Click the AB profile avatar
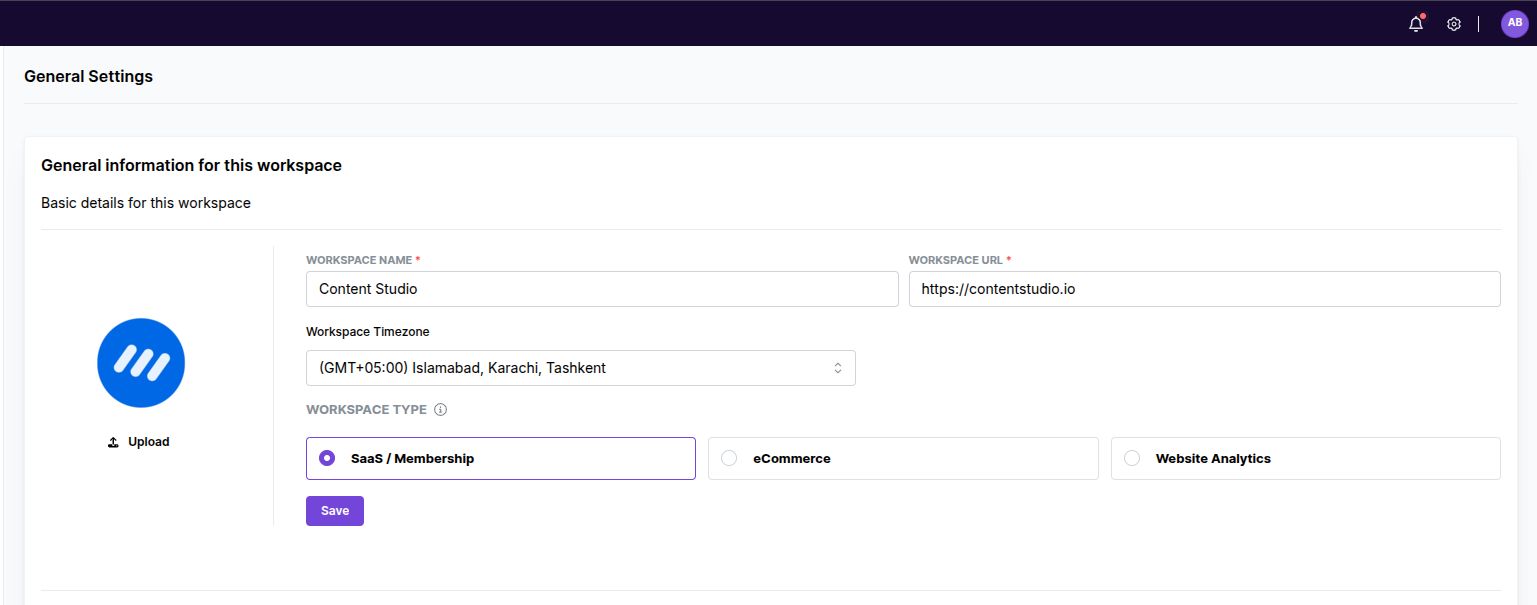Viewport: 1537px width, 605px height. pyautogui.click(x=1515, y=23)
